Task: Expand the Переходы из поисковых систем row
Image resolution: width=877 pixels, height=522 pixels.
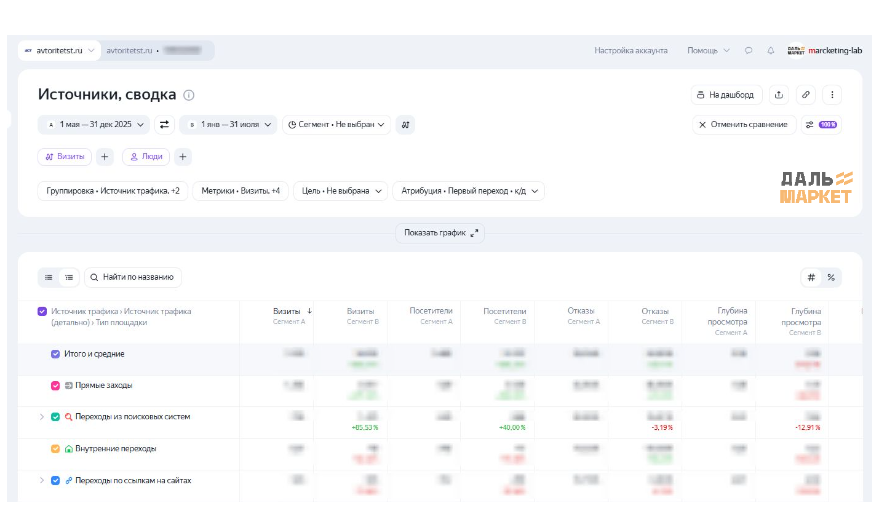Action: pos(41,417)
